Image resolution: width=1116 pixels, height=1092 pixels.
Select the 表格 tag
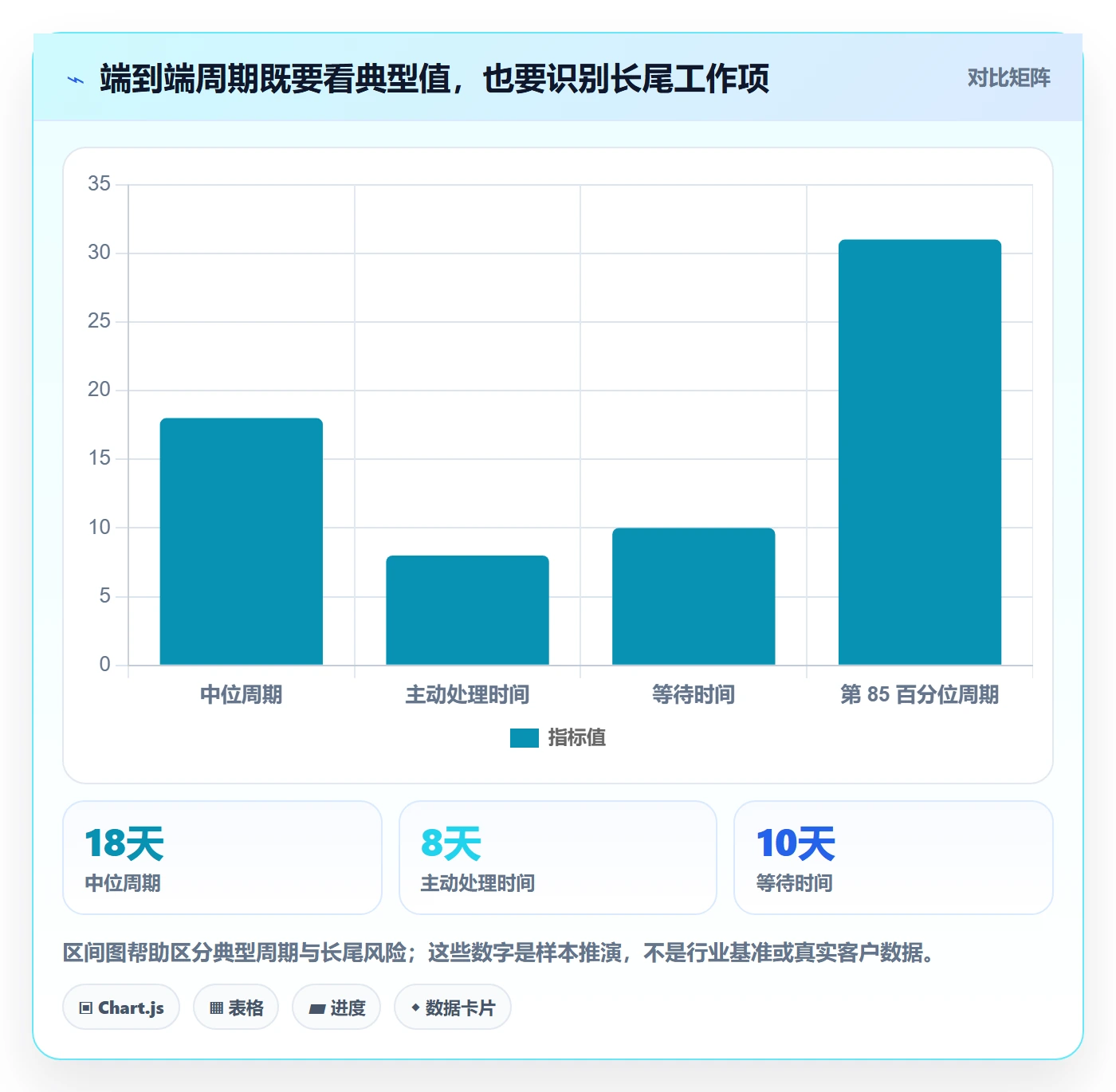point(236,1008)
